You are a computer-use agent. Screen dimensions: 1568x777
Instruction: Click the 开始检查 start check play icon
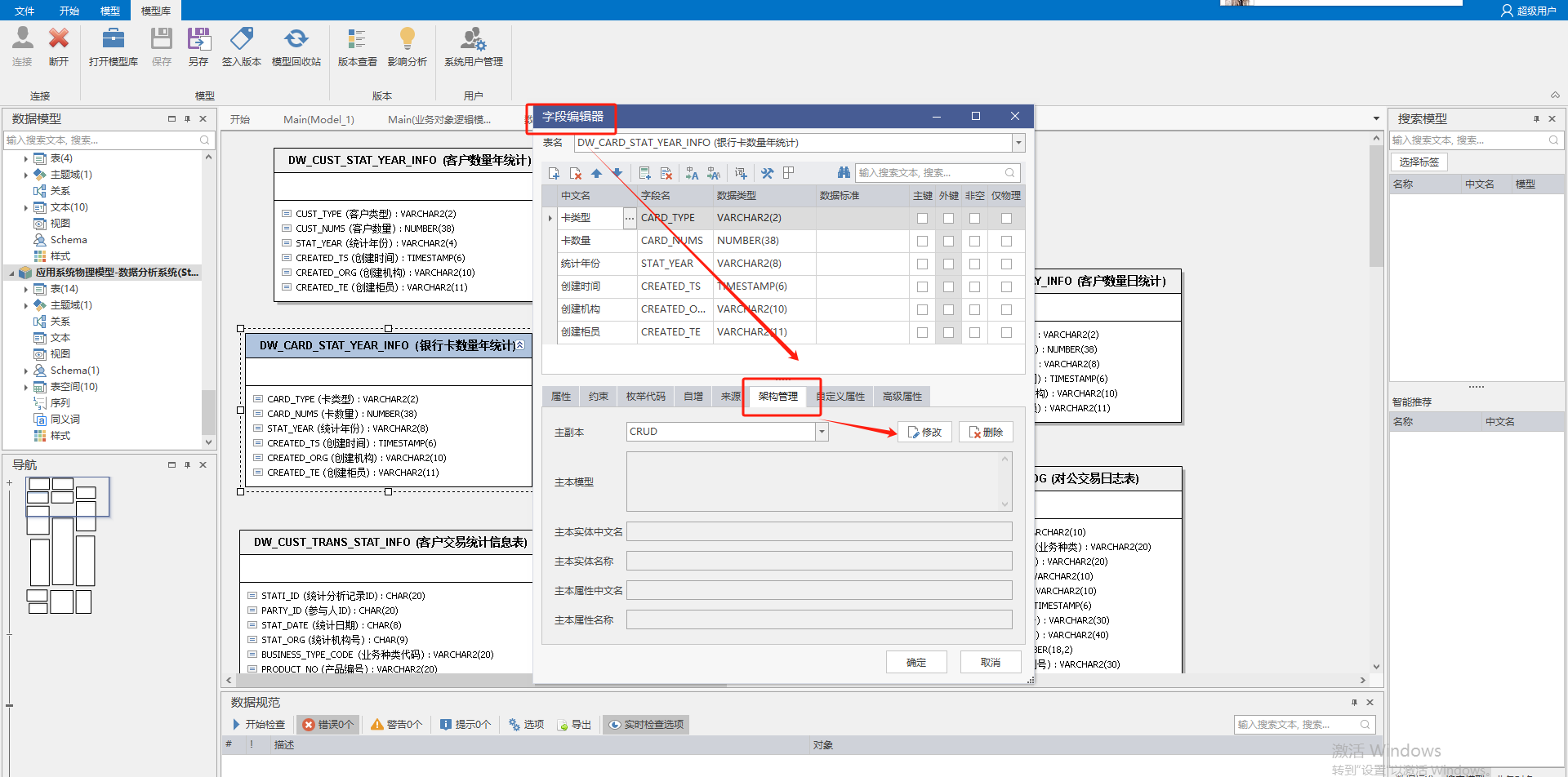point(237,725)
